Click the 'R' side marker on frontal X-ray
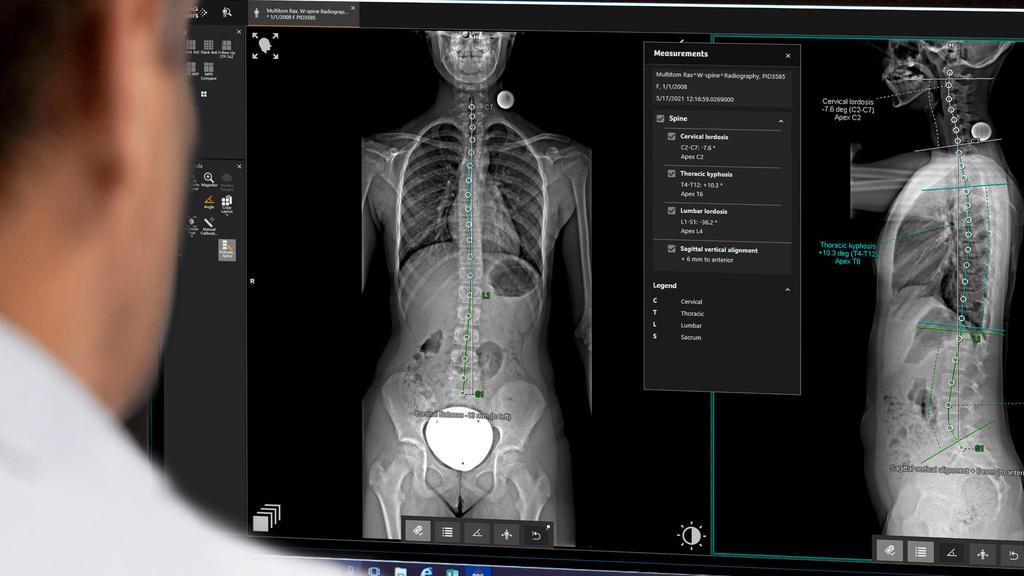 coord(252,281)
